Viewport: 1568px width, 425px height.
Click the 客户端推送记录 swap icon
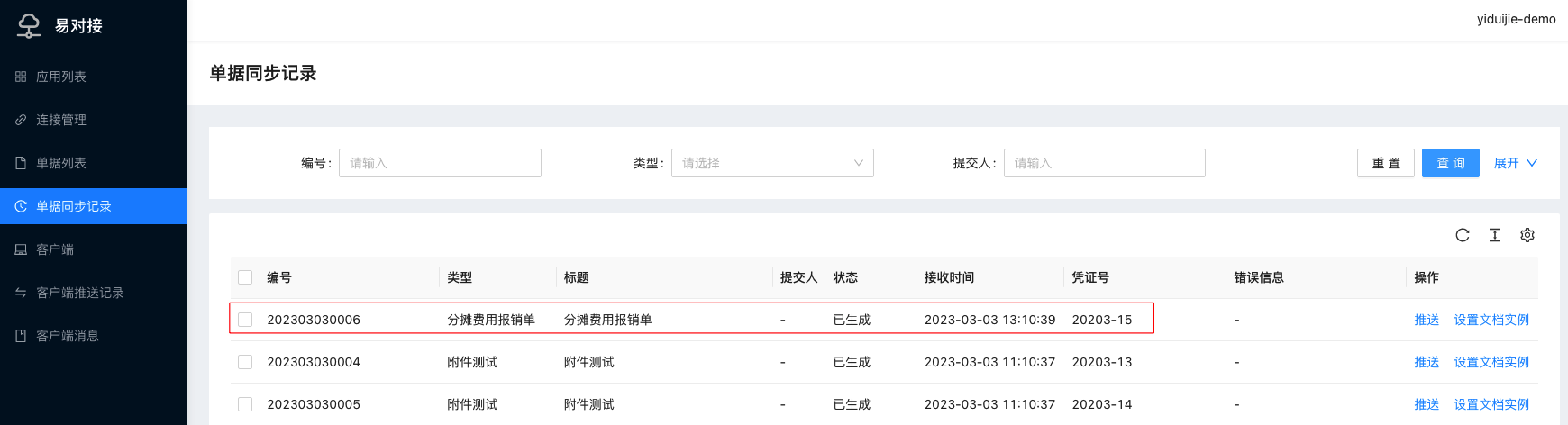coord(21,293)
